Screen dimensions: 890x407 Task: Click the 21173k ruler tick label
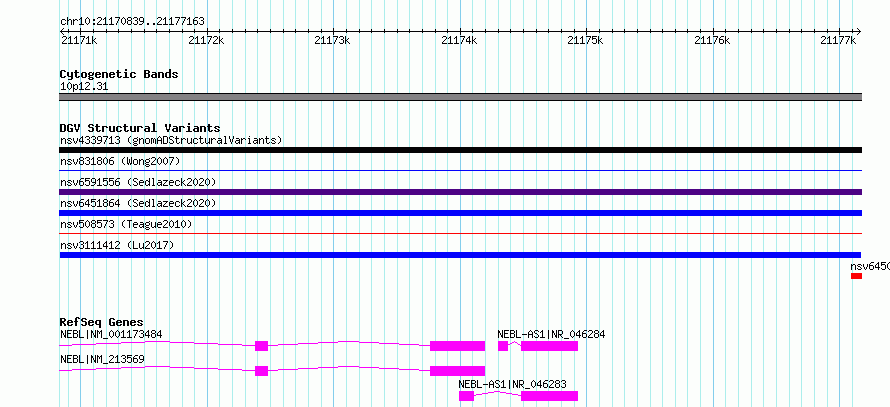pos(332,40)
